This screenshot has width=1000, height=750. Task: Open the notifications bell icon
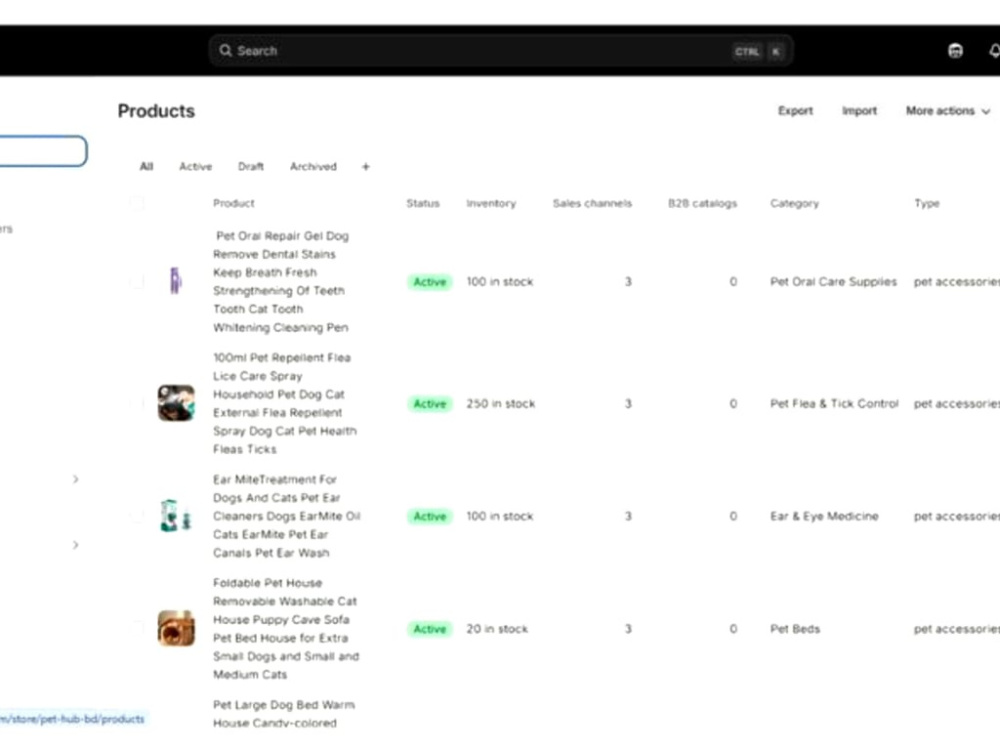[994, 51]
